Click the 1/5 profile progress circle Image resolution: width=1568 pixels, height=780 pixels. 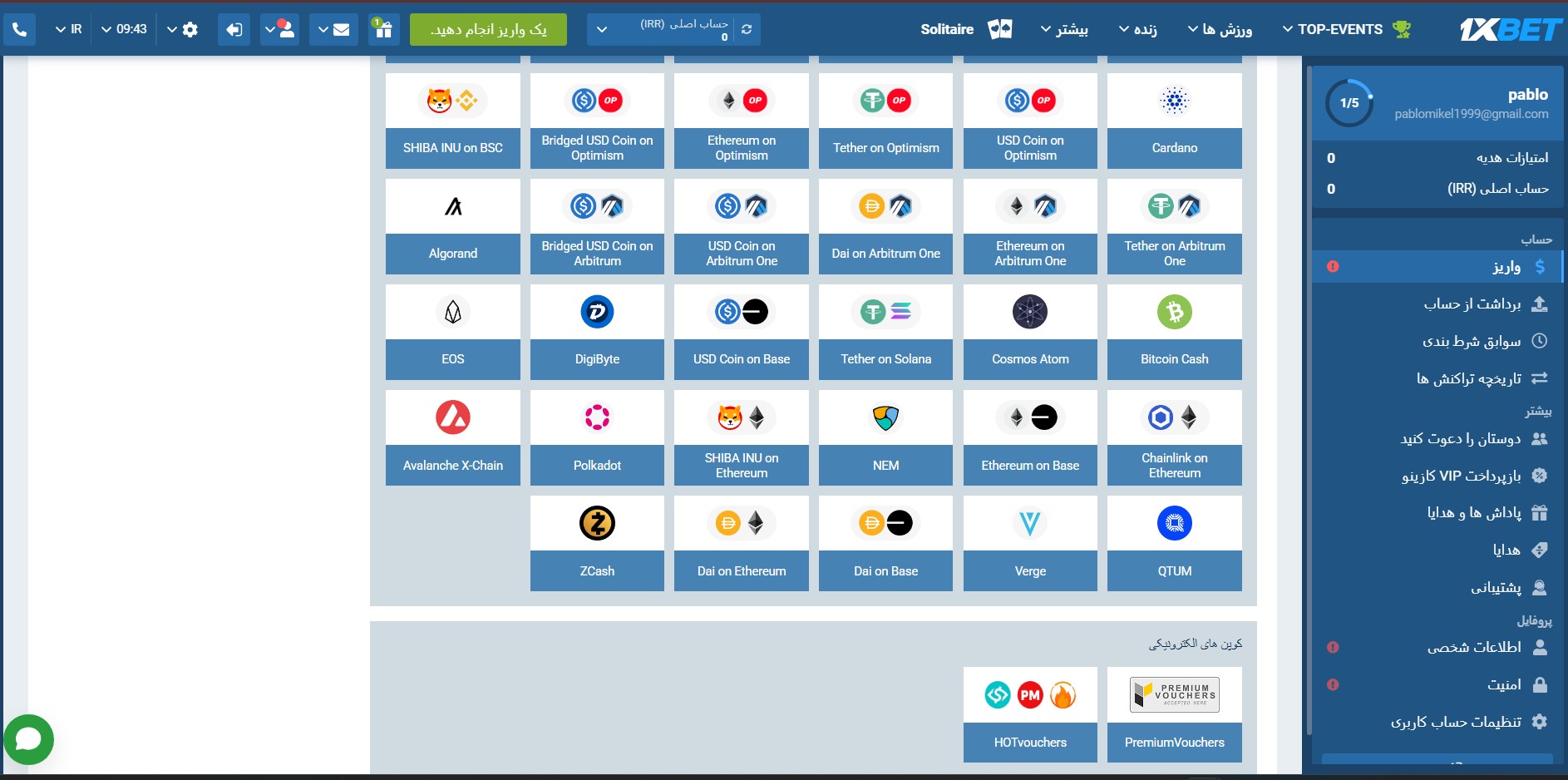point(1349,103)
